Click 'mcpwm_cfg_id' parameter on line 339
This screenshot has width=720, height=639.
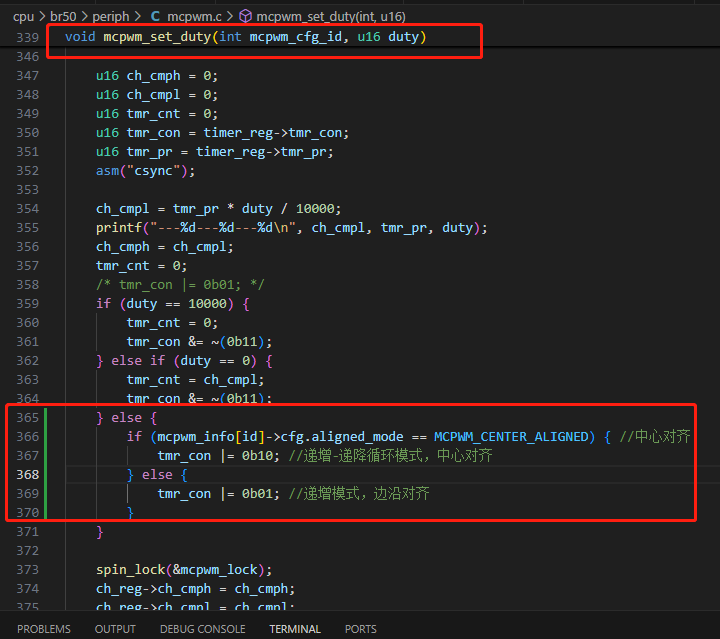point(296,37)
